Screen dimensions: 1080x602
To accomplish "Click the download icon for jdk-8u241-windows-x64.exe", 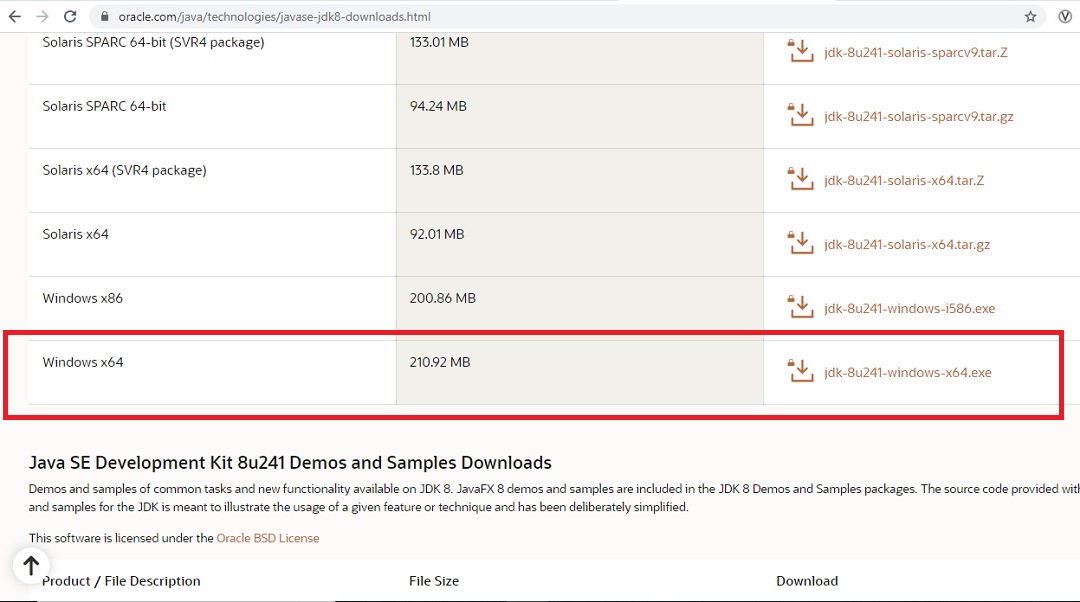I will tap(800, 370).
